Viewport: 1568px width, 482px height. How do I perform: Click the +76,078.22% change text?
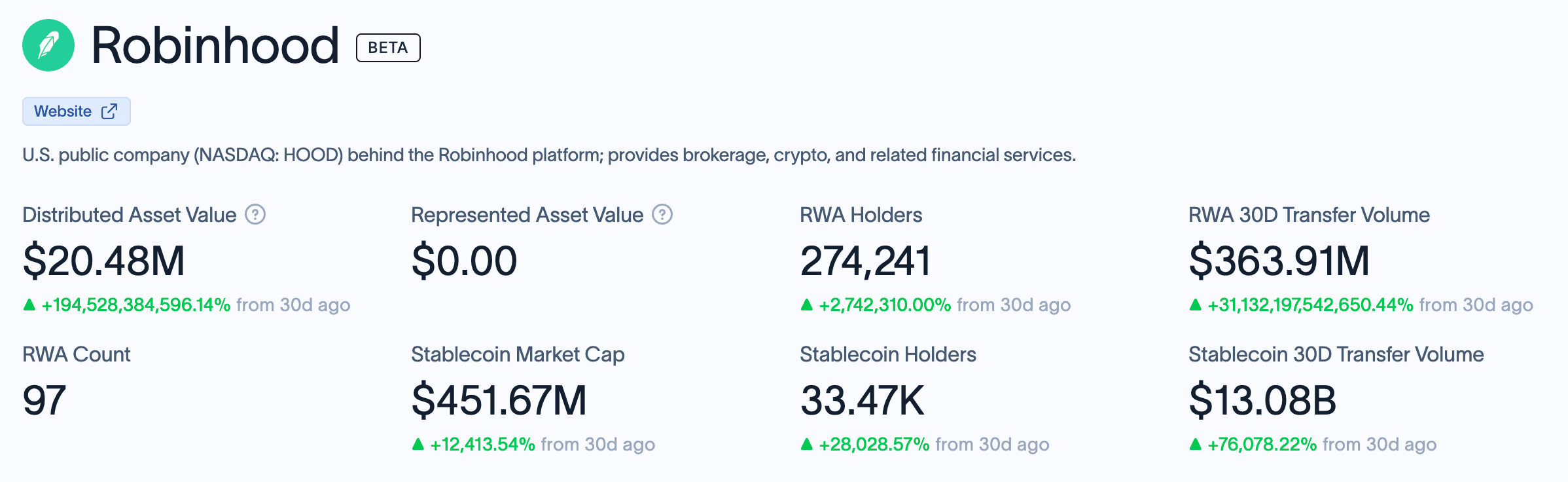pyautogui.click(x=1262, y=445)
